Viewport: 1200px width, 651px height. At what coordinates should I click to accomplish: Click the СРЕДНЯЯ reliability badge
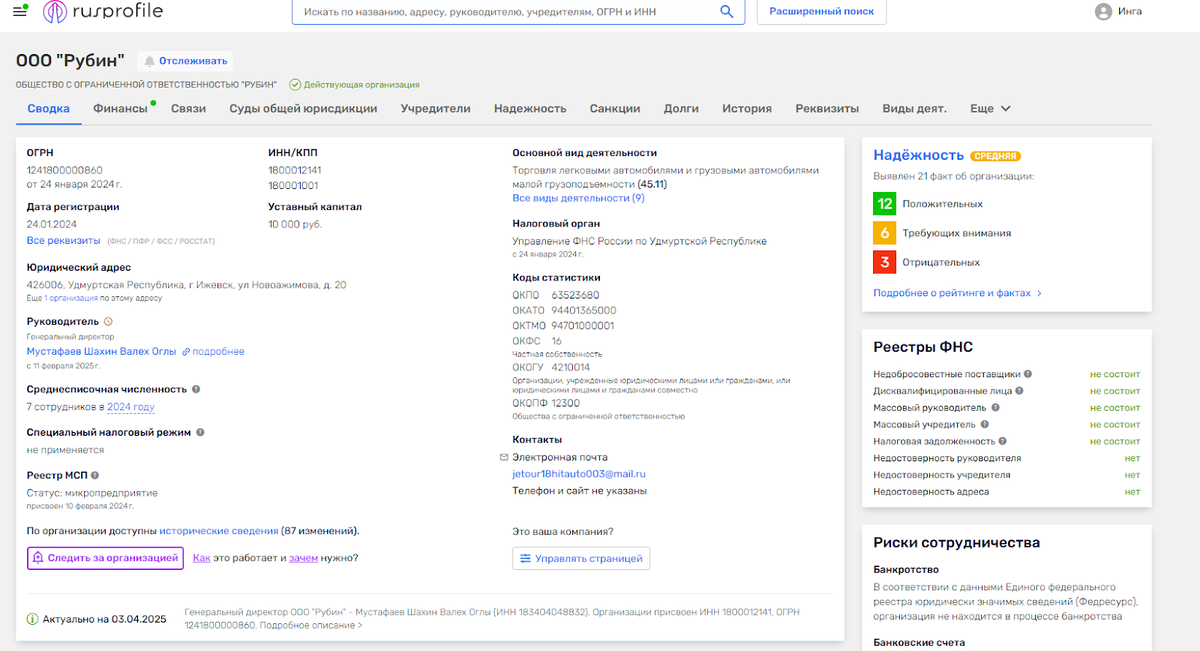995,157
